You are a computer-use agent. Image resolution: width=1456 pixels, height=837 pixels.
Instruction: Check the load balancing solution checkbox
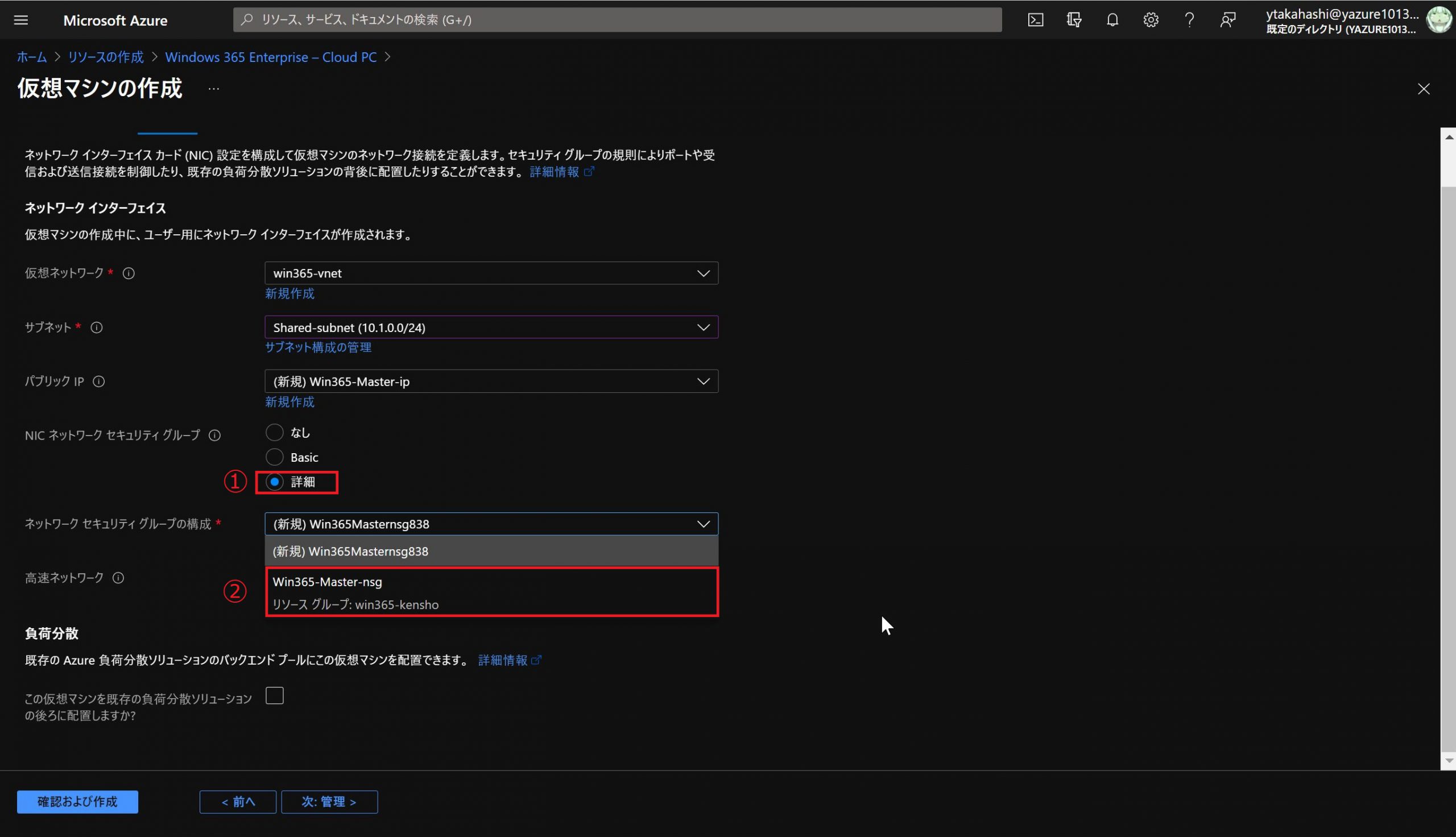tap(275, 695)
